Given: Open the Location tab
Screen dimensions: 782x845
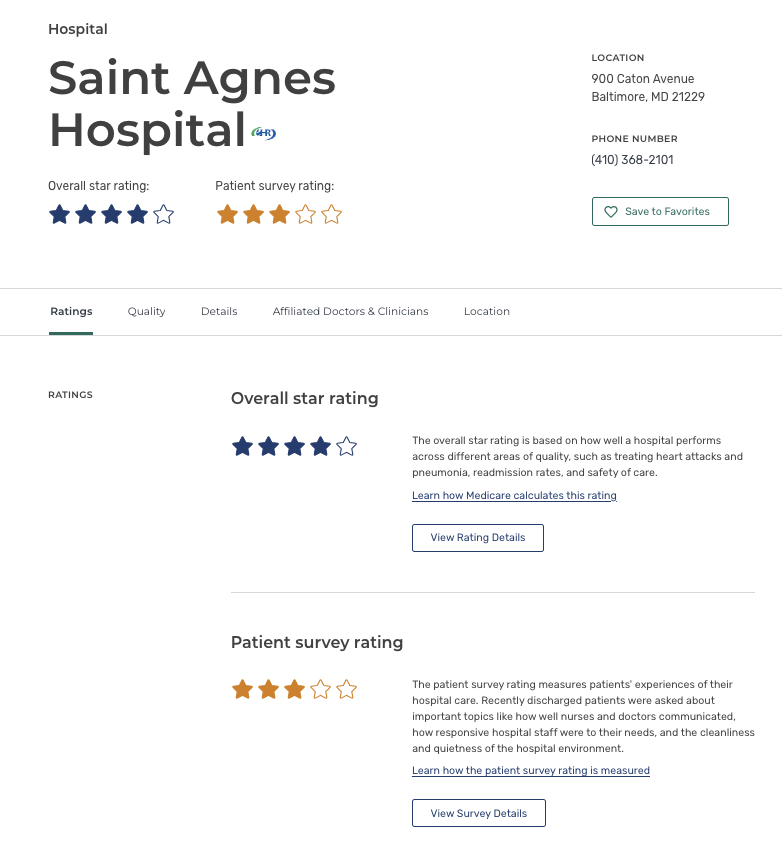Looking at the screenshot, I should pos(487,311).
